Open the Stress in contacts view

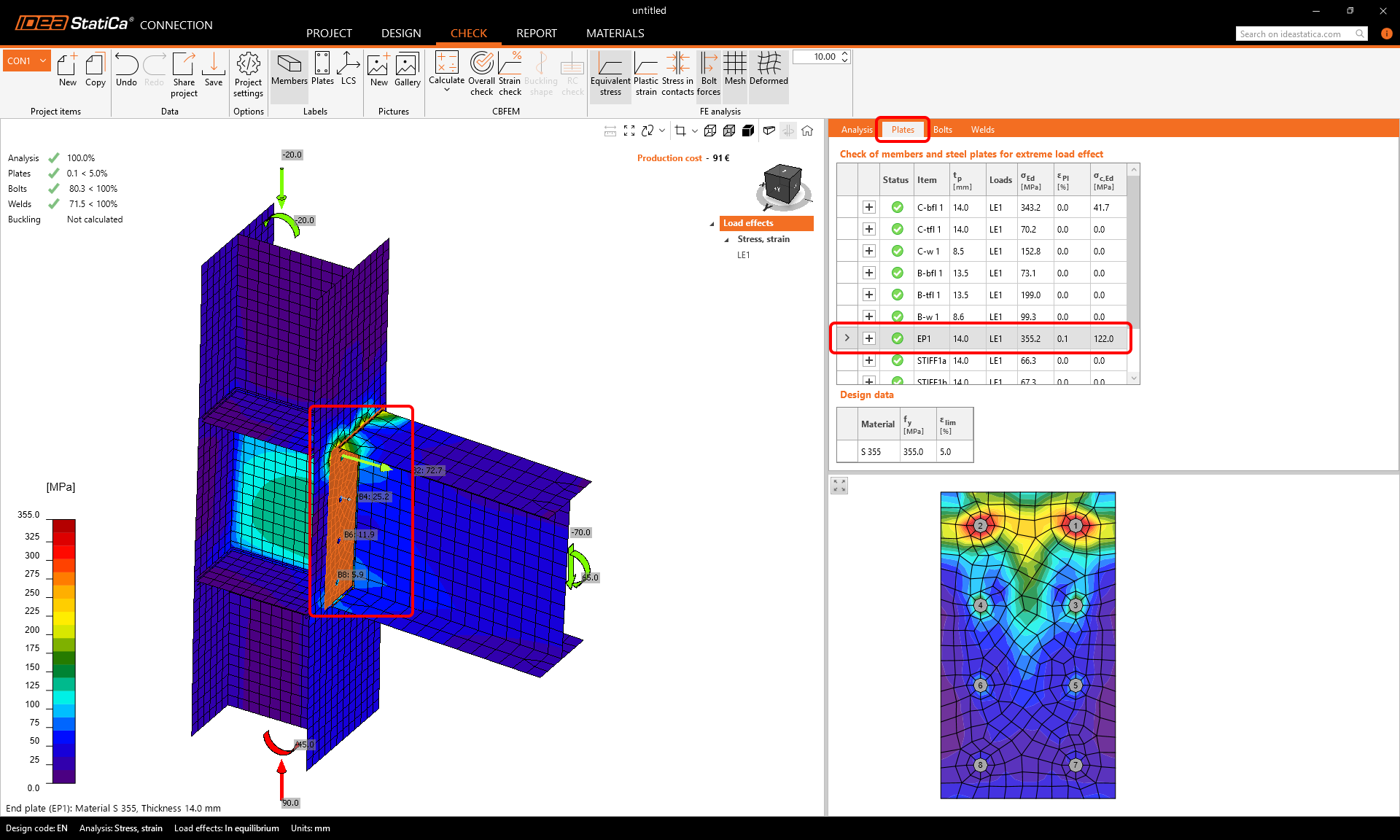(x=678, y=73)
